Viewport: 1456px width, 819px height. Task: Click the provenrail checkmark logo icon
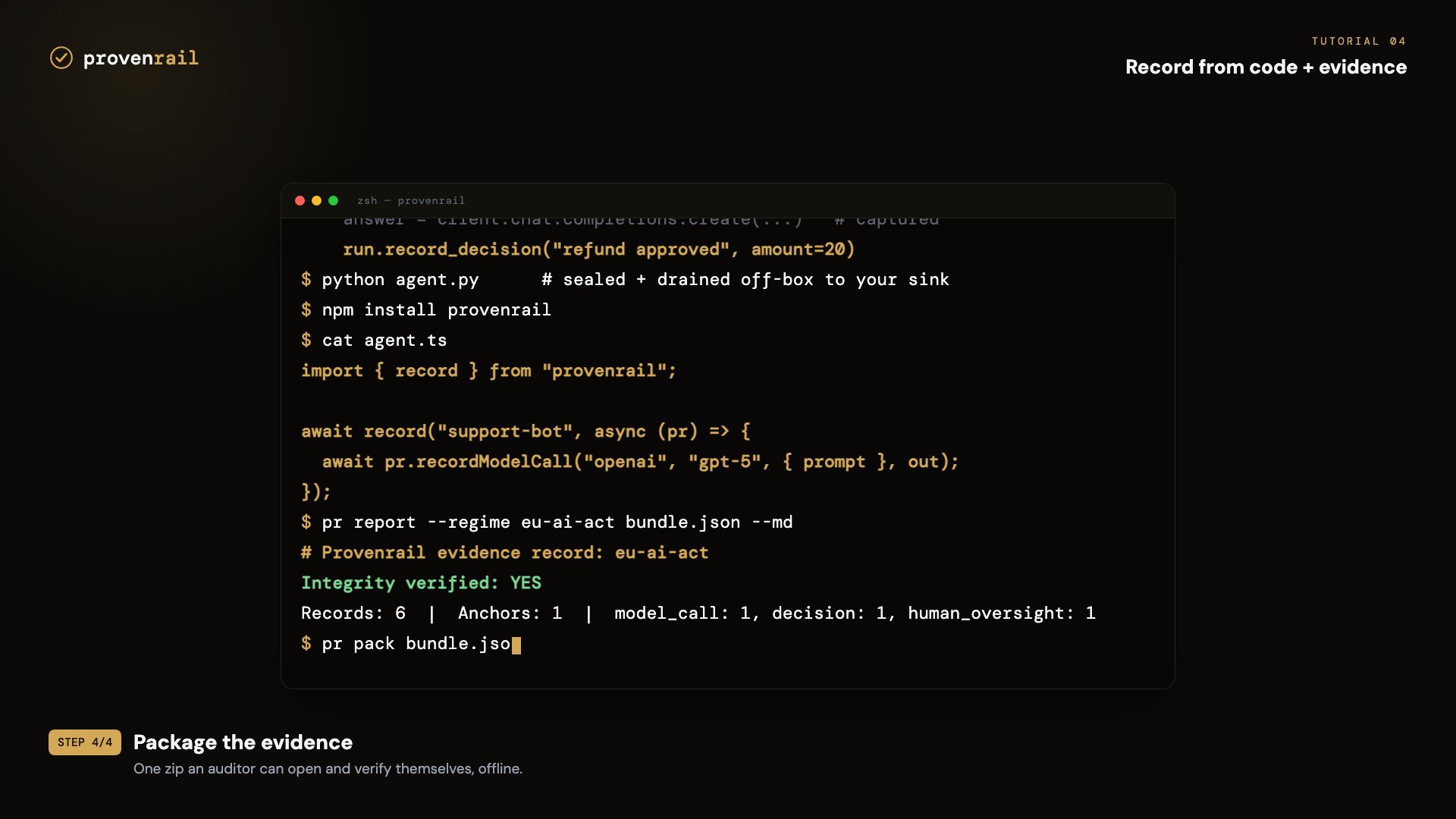point(61,58)
